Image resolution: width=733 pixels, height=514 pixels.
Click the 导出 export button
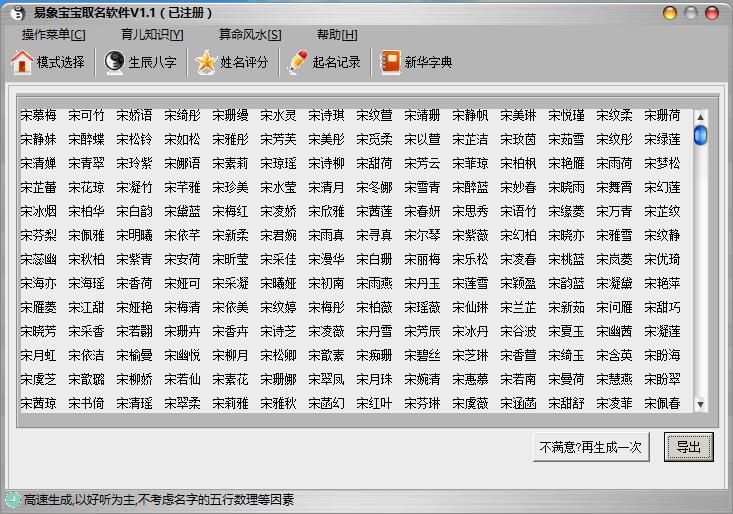pyautogui.click(x=688, y=446)
